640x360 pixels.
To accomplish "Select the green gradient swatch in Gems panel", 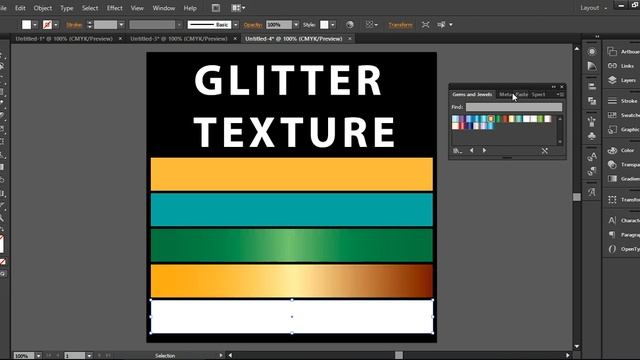I will (x=498, y=119).
